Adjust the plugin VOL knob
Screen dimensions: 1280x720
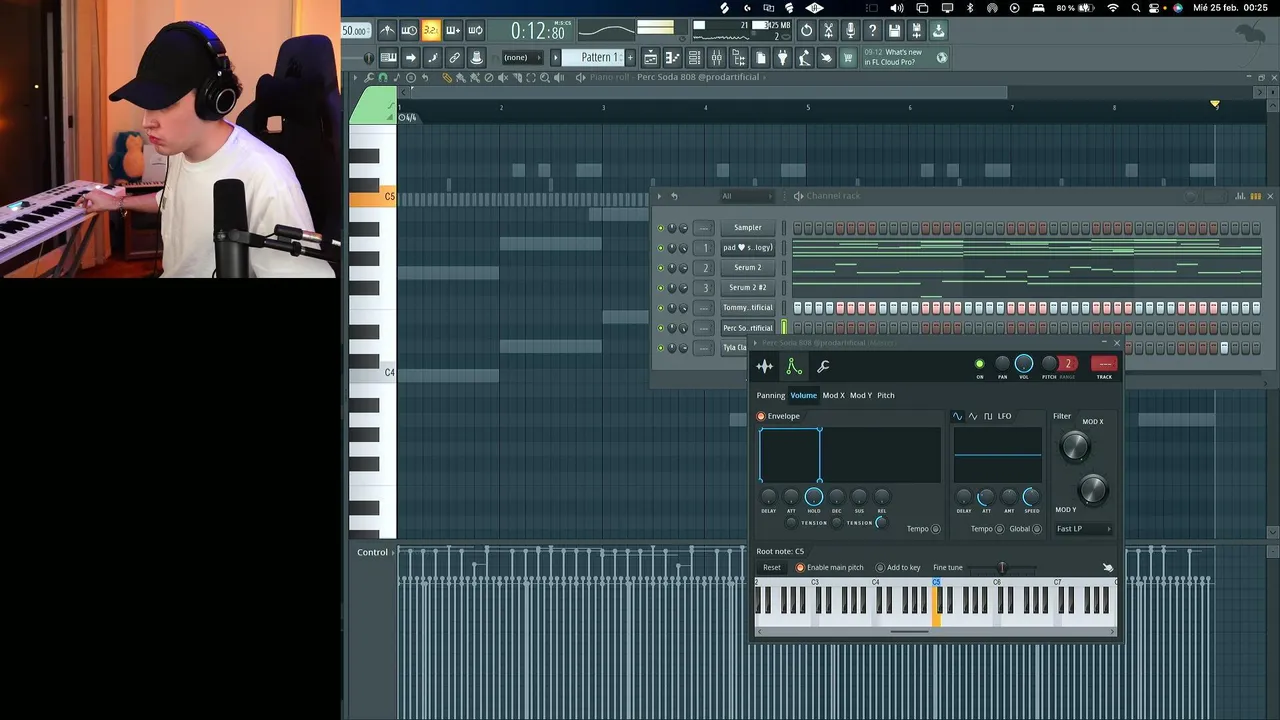coord(1024,364)
